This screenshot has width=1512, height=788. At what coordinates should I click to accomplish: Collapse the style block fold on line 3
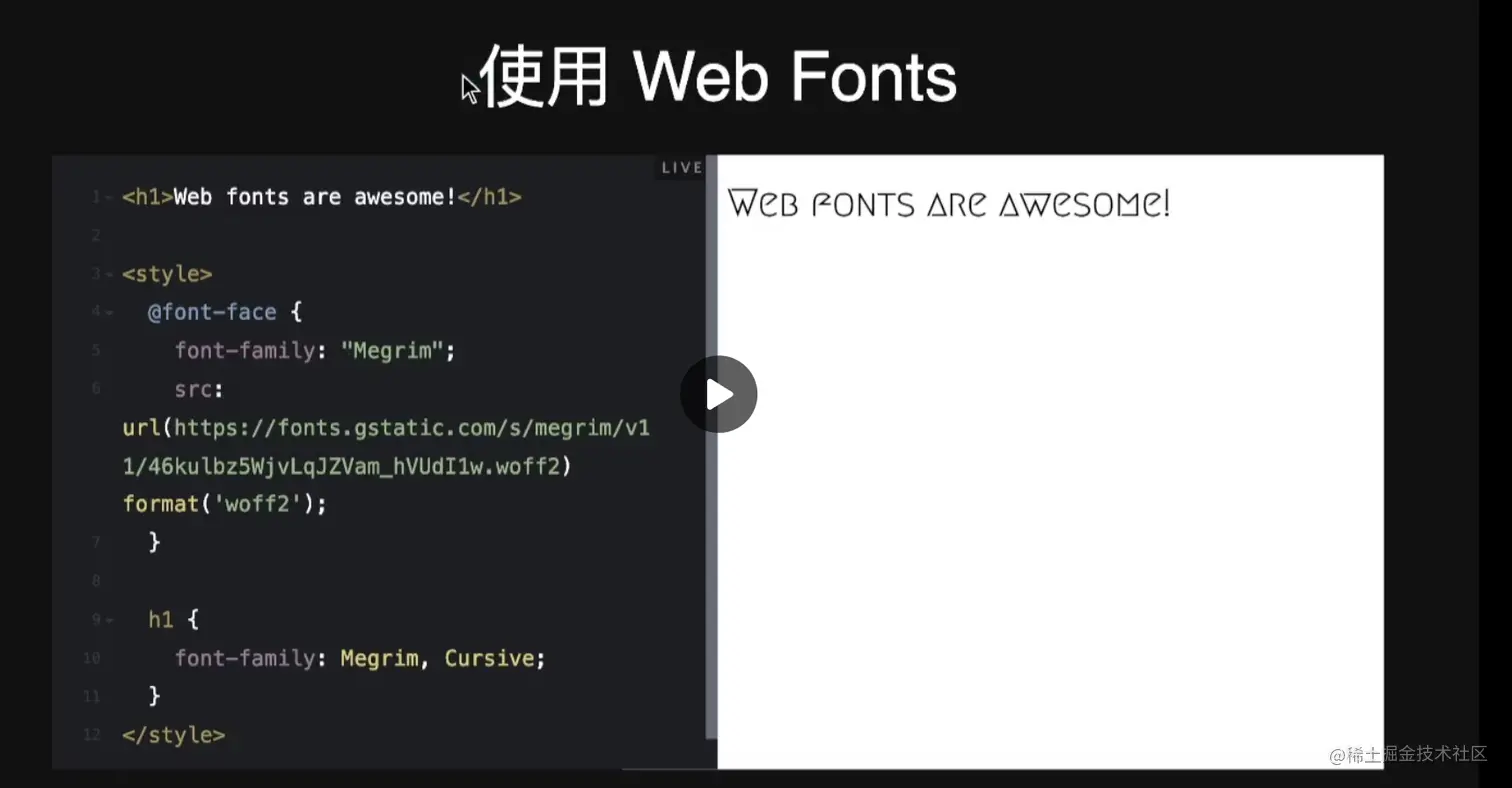pyautogui.click(x=110, y=274)
